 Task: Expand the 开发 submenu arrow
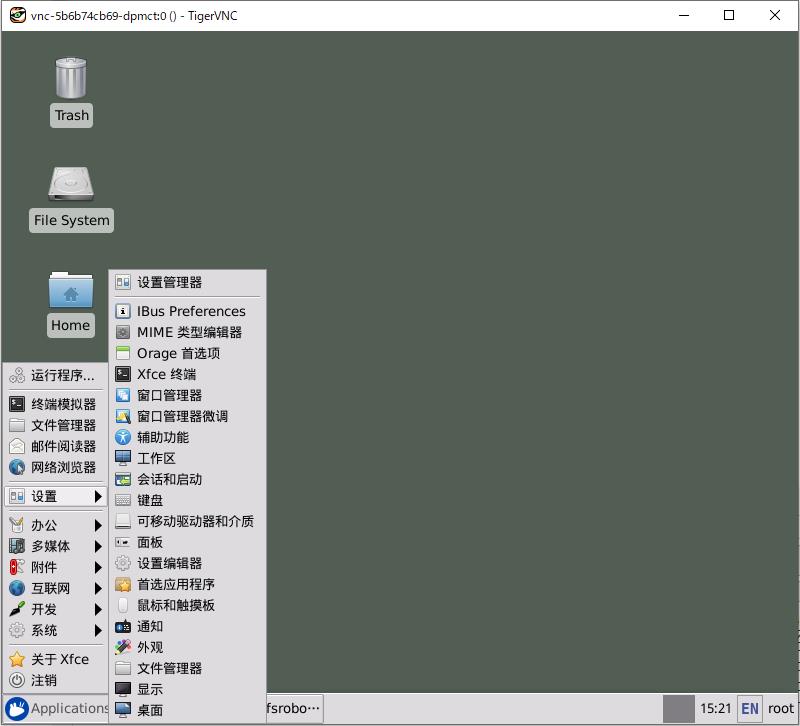(98, 609)
